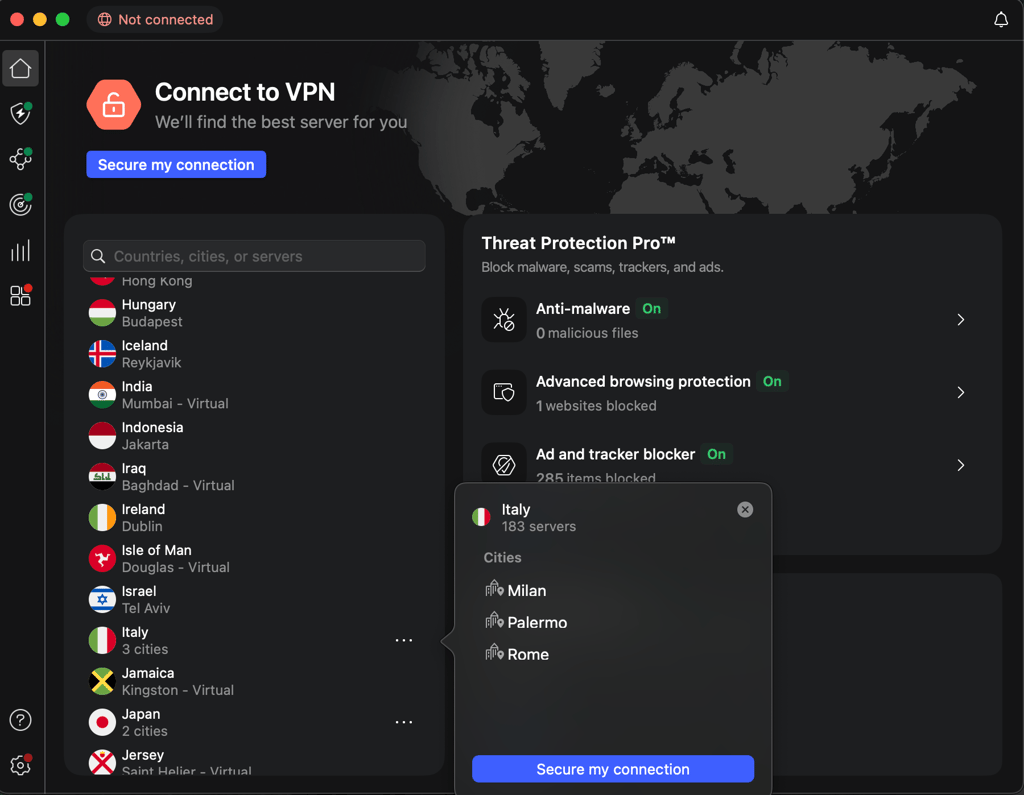Screen dimensions: 1024x795
Task: Open the notifications bell
Action: [1000, 20]
